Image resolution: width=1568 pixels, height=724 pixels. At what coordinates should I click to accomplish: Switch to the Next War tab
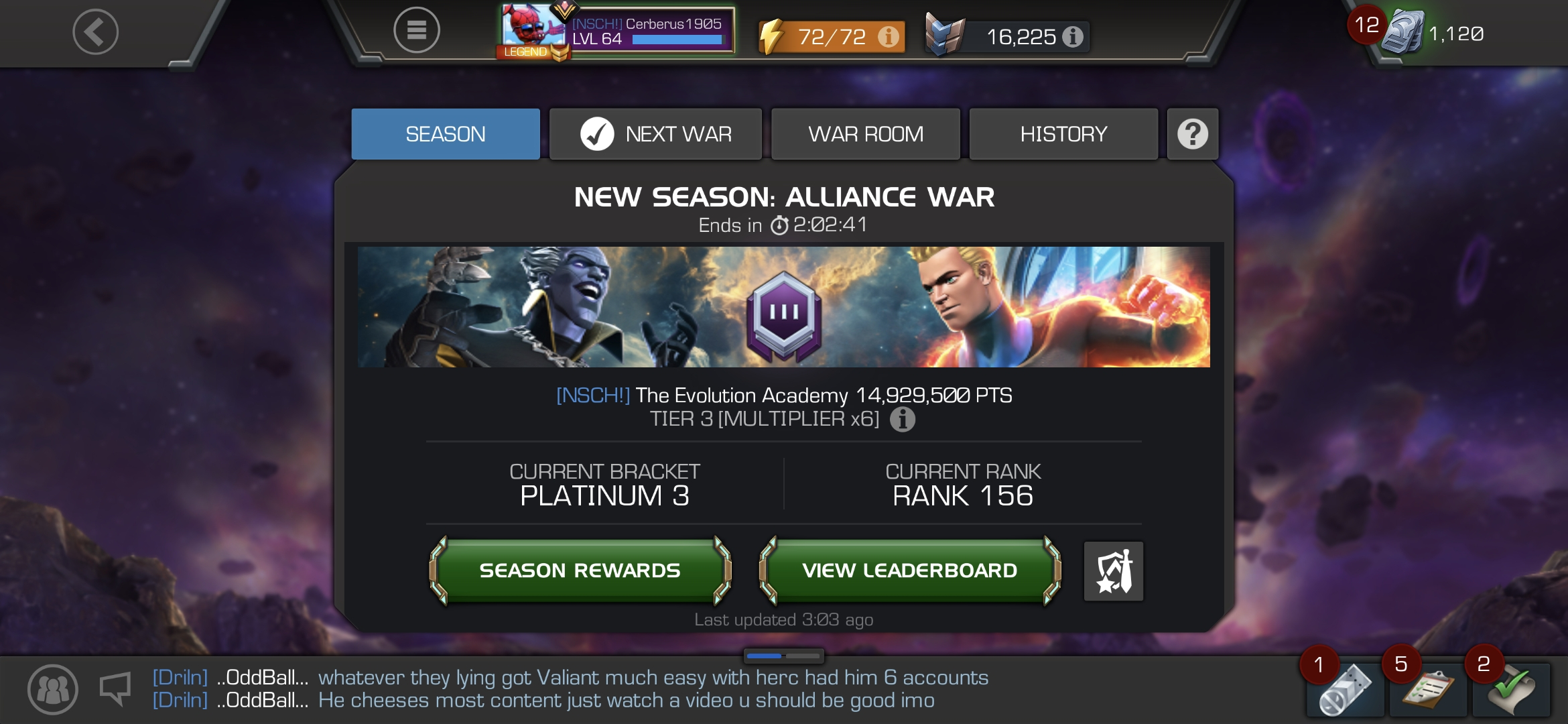[655, 134]
